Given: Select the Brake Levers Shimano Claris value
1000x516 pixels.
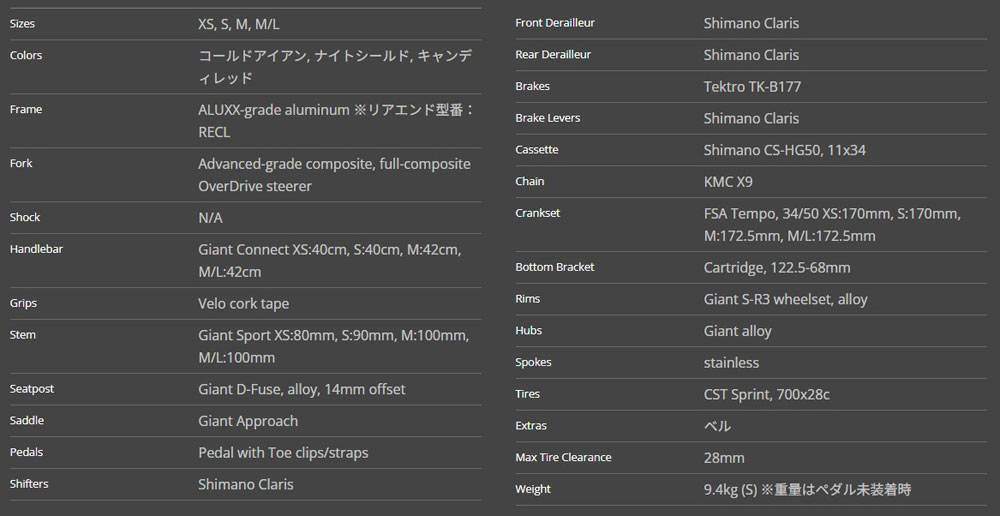Looking at the screenshot, I should (751, 119).
